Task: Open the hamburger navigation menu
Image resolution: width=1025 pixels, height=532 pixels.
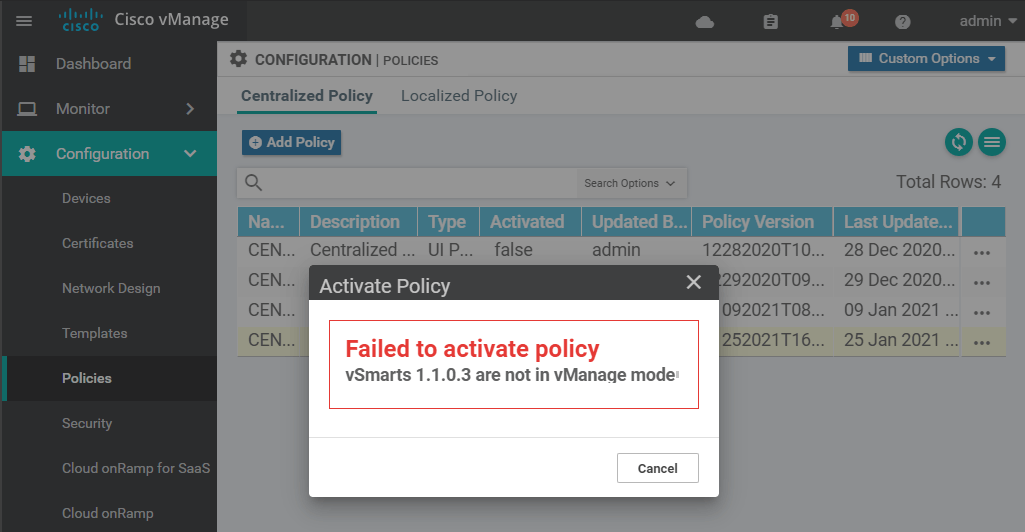Action: point(24,21)
